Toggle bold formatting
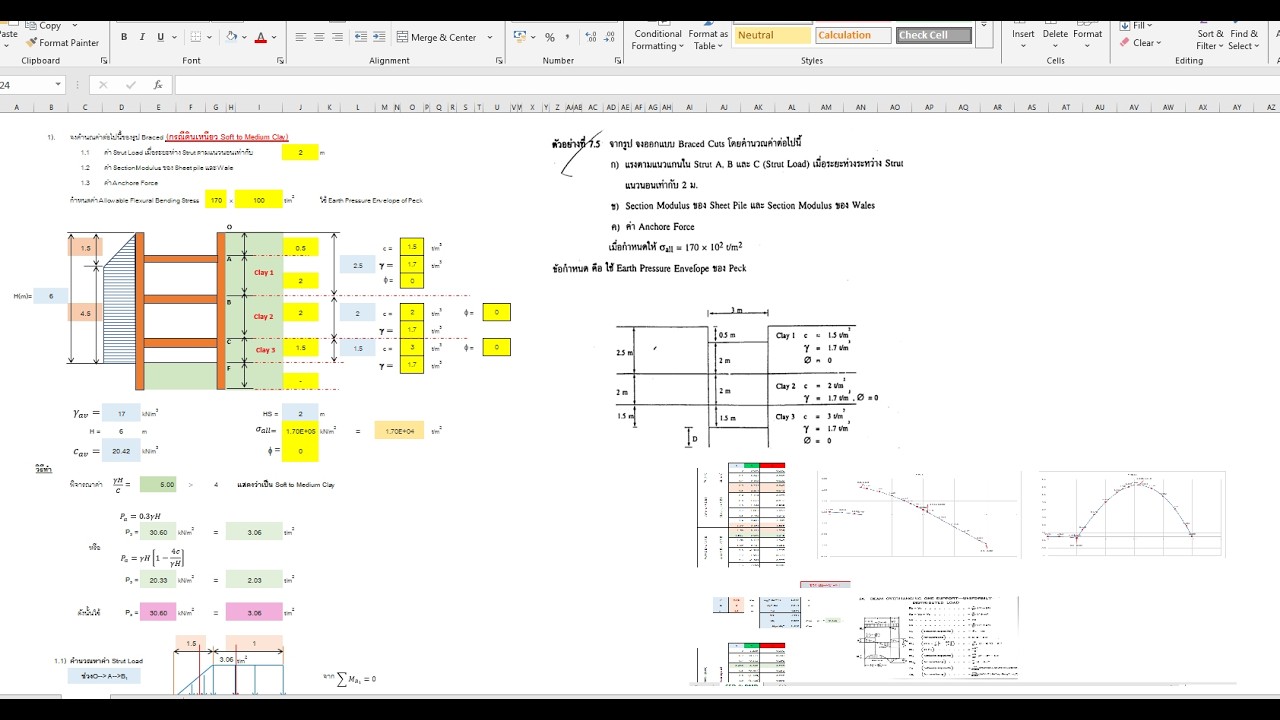Viewport: 1280px width, 720px height. pos(124,37)
